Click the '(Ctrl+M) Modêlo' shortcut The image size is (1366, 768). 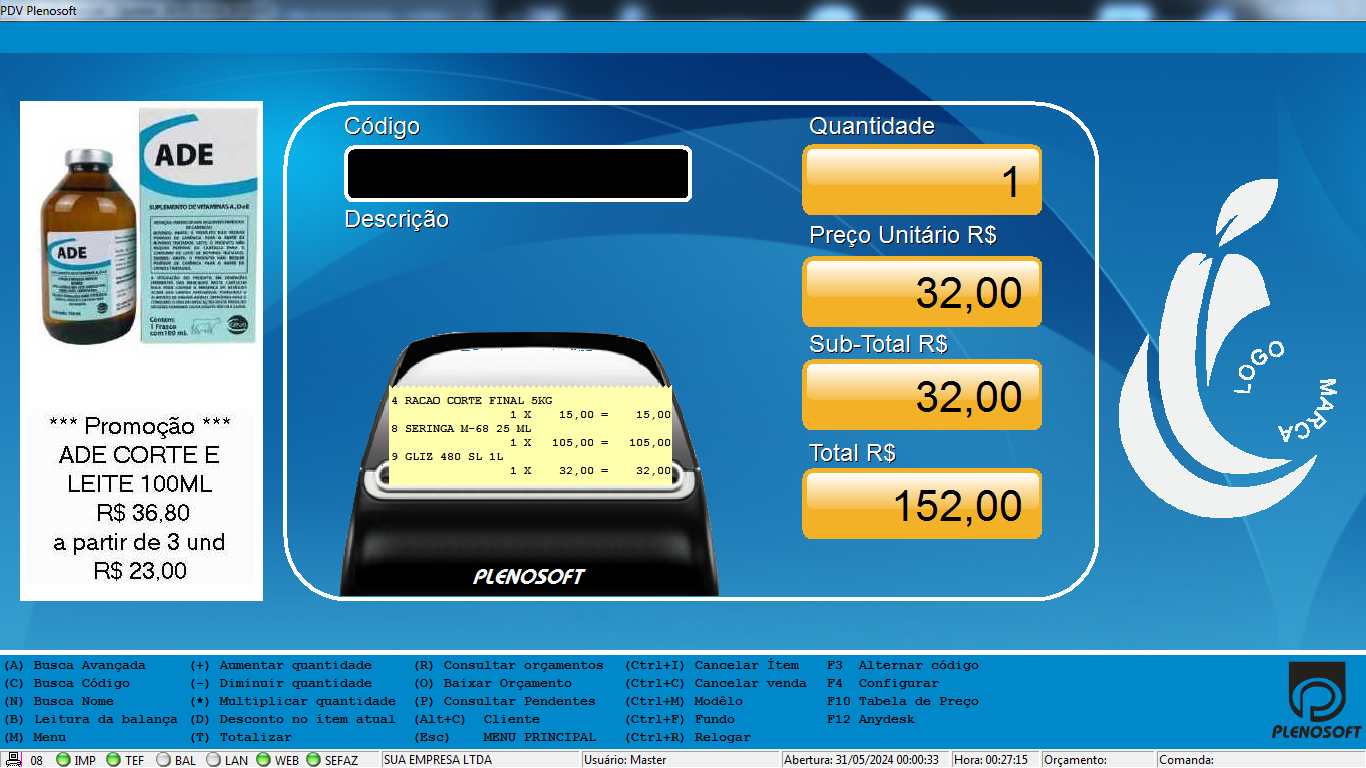point(685,701)
